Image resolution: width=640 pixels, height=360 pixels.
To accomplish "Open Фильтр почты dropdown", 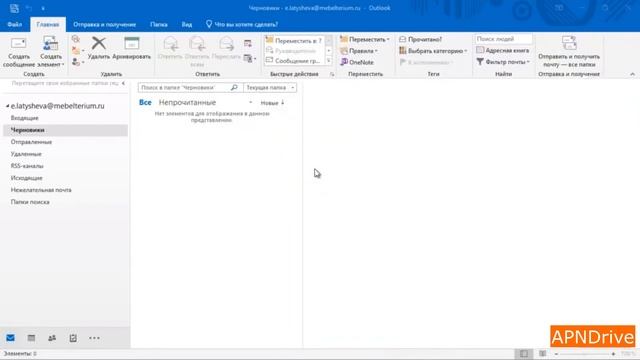I will 503,62.
